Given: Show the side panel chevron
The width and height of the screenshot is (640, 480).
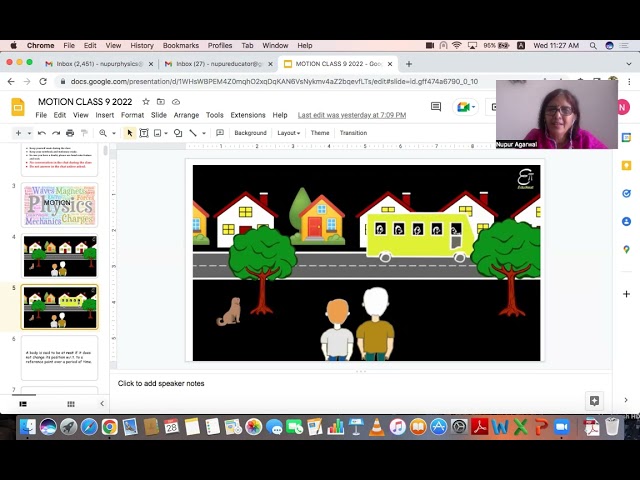Looking at the screenshot, I should tap(626, 400).
